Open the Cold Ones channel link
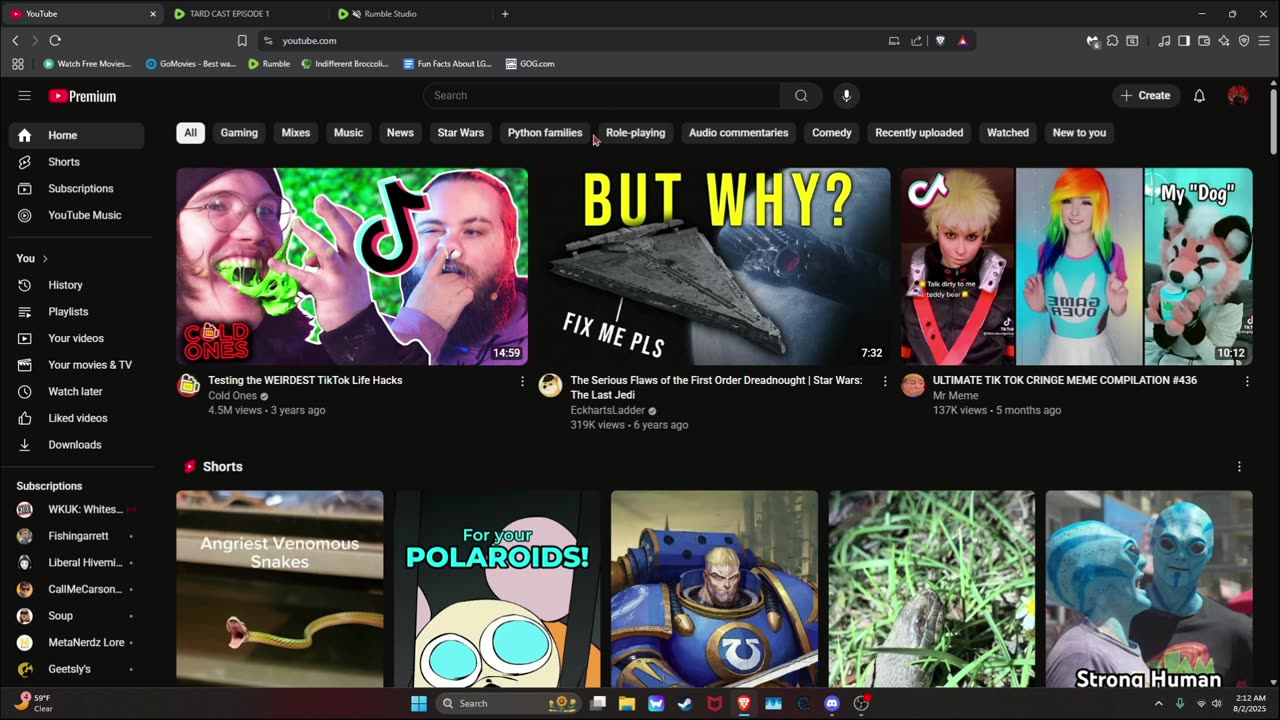 pyautogui.click(x=232, y=396)
